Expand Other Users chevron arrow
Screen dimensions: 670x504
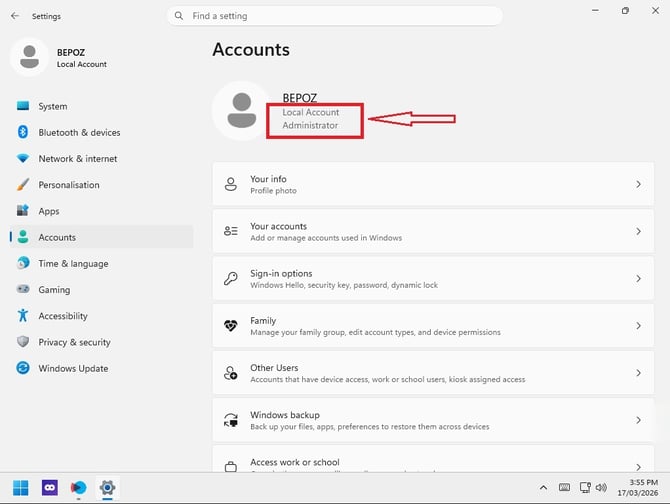tap(638, 373)
